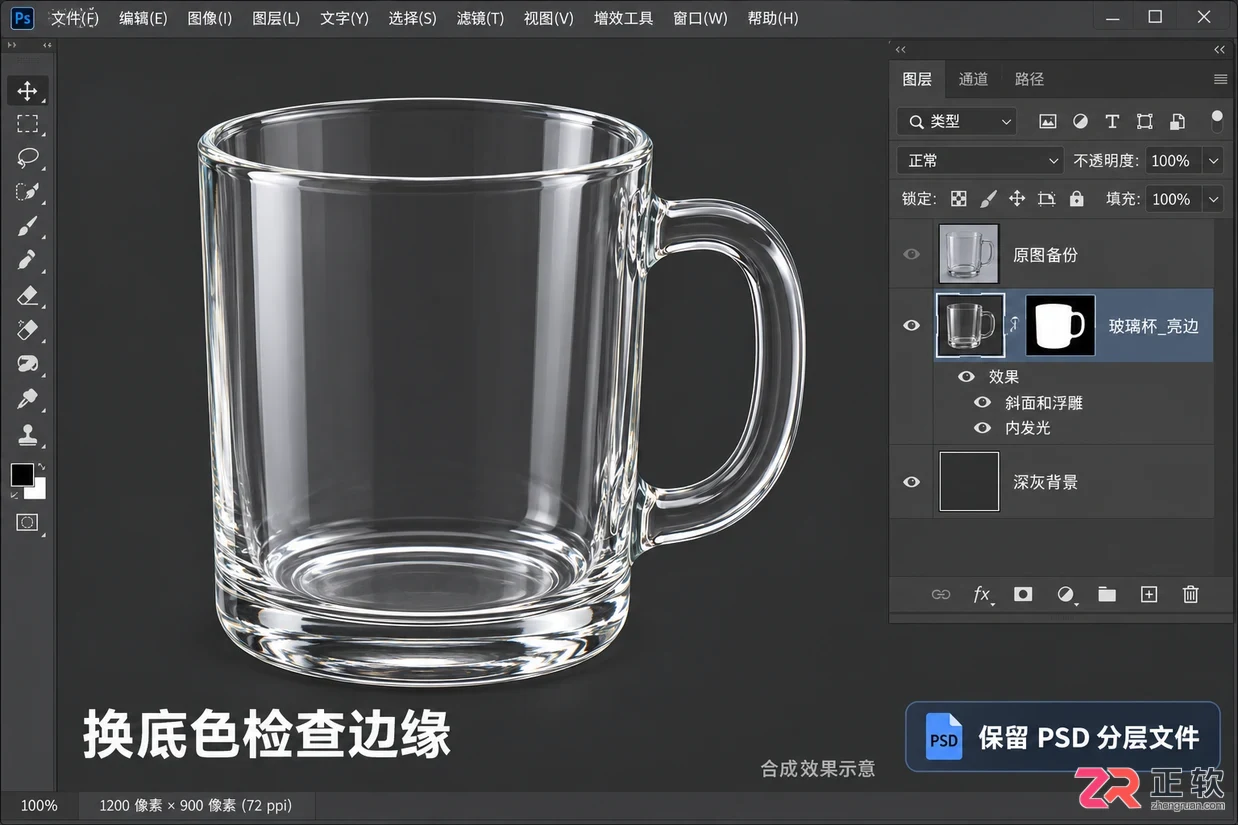Hide the 深灰背景 layer

pos(911,482)
